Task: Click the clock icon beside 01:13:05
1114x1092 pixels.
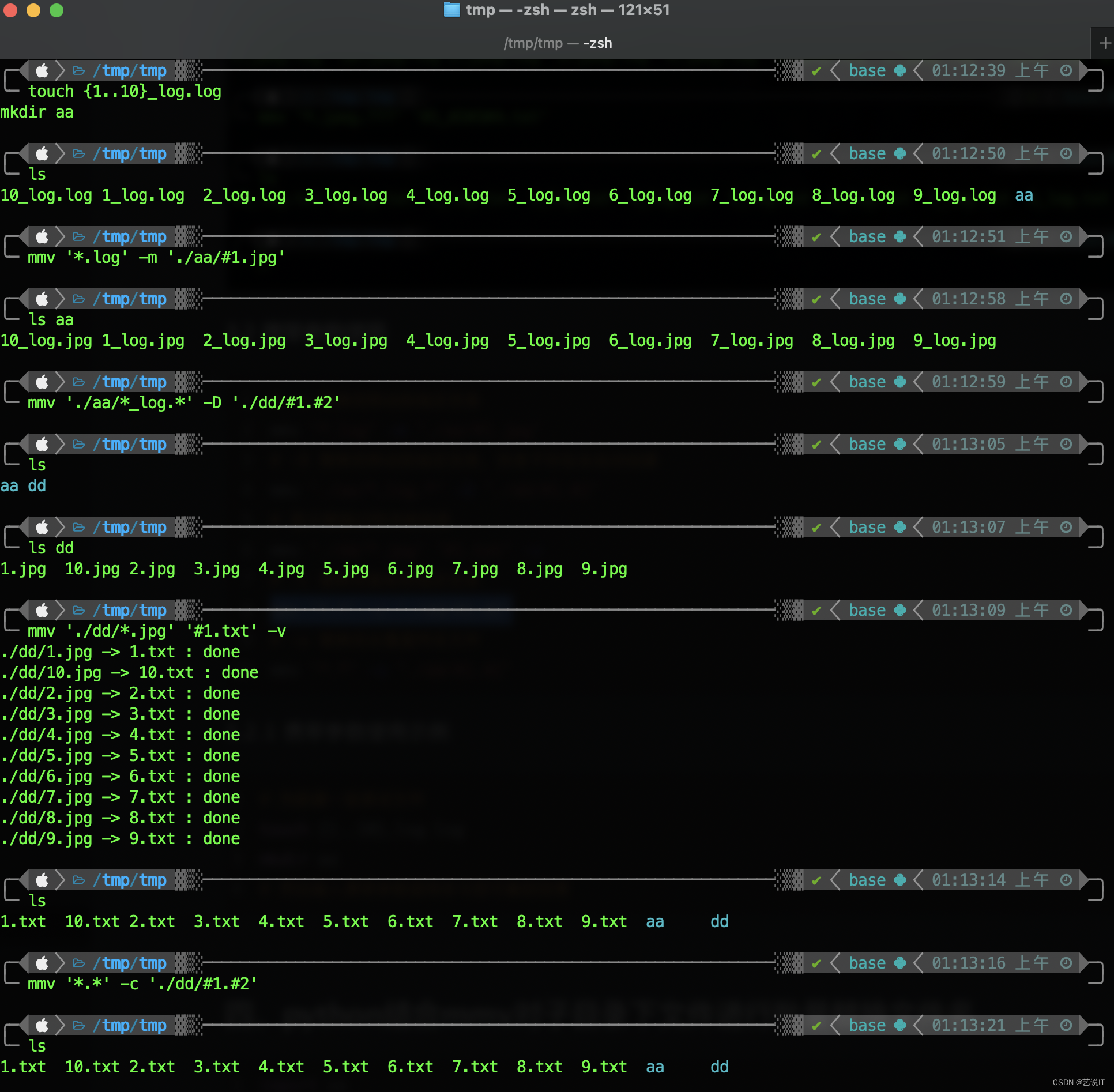Action: coord(1066,445)
